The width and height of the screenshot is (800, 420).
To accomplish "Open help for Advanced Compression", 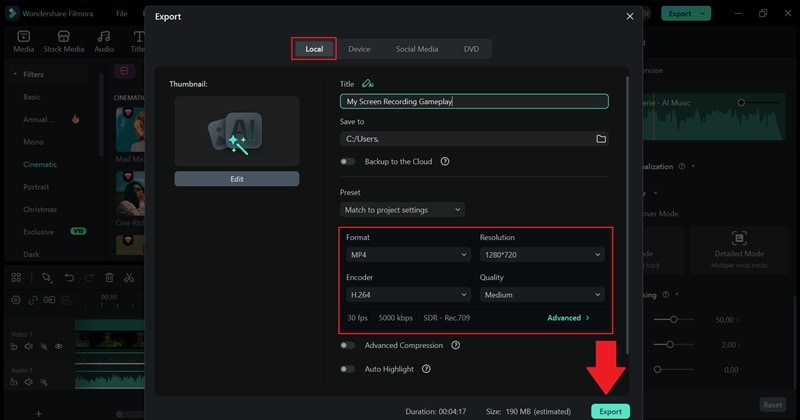I will tap(456, 345).
